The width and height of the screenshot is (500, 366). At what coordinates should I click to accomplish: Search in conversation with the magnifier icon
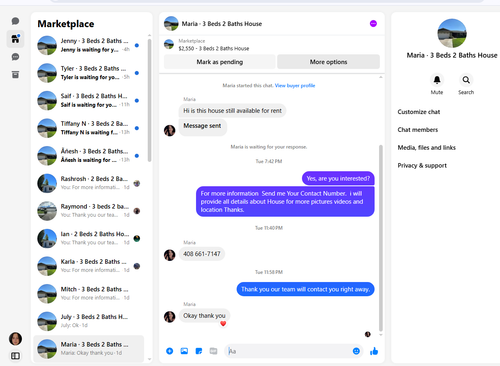coord(466,80)
